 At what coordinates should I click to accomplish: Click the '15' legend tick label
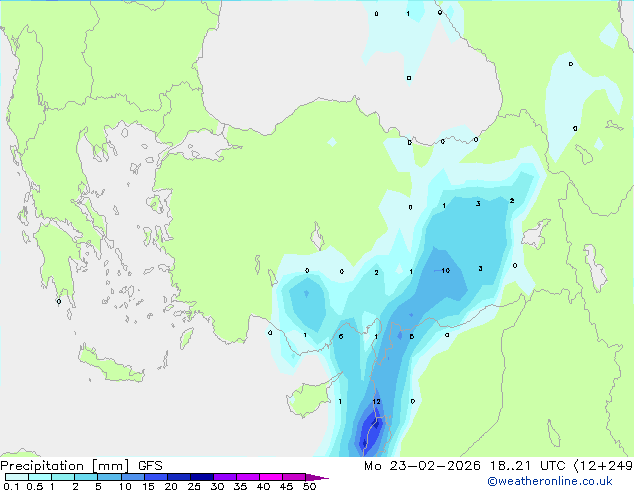click(148, 486)
